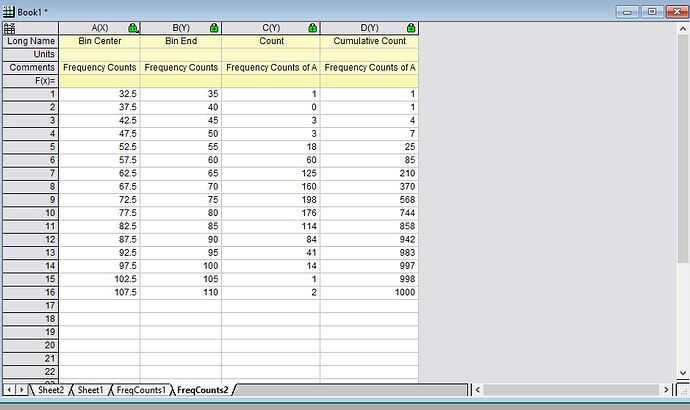Open the FreqCounts1 sheet tab
The height and width of the screenshot is (410, 690).
coord(141,390)
